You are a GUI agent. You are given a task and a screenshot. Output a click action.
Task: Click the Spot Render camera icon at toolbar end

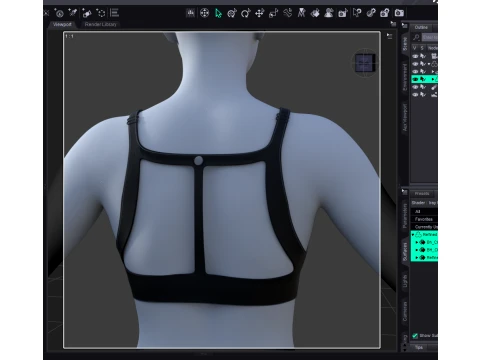(x=399, y=13)
